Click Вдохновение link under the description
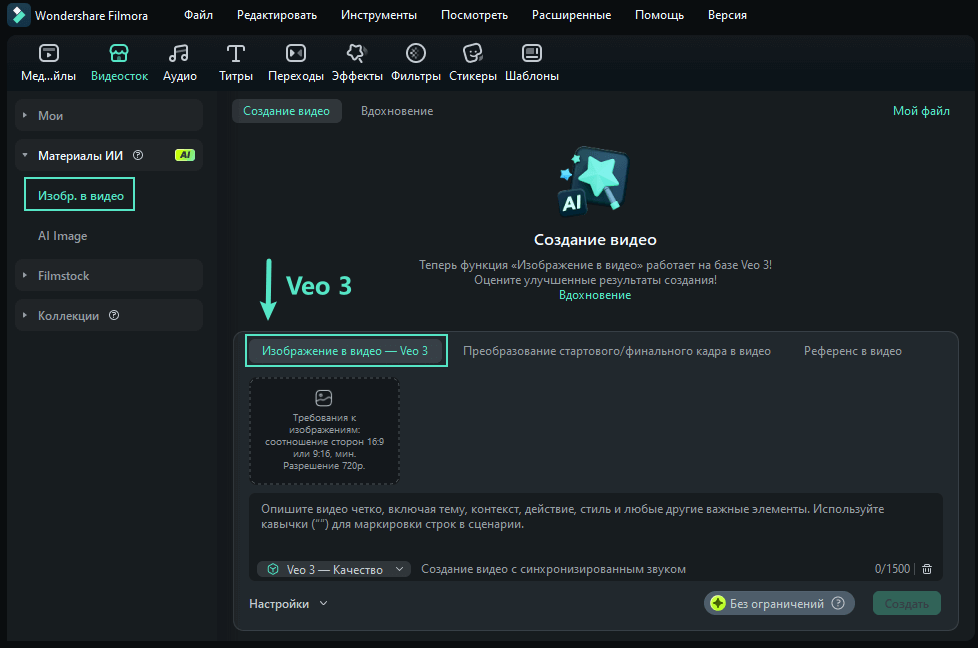The width and height of the screenshot is (978, 648). [594, 295]
